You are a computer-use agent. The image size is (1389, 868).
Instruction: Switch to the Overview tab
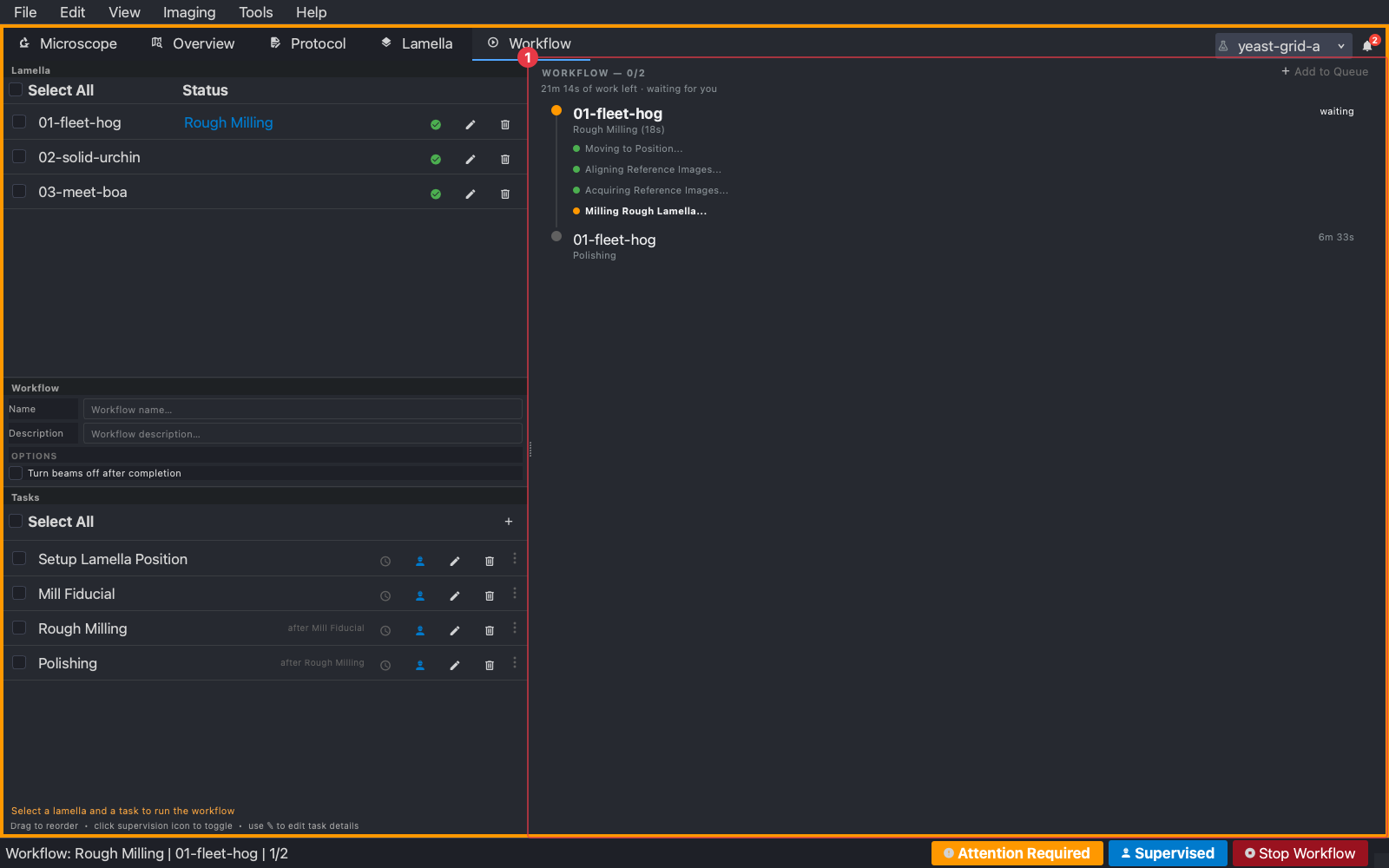pos(193,43)
